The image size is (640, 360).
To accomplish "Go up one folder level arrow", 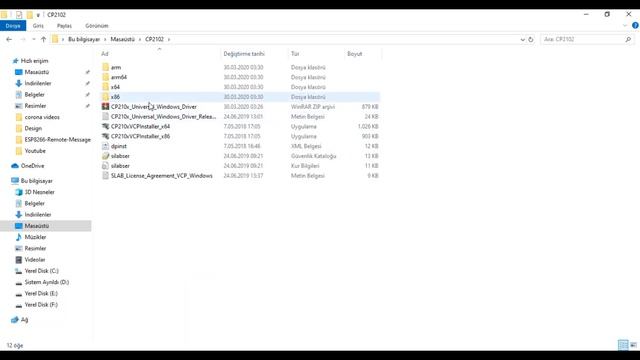I will click(x=43, y=39).
